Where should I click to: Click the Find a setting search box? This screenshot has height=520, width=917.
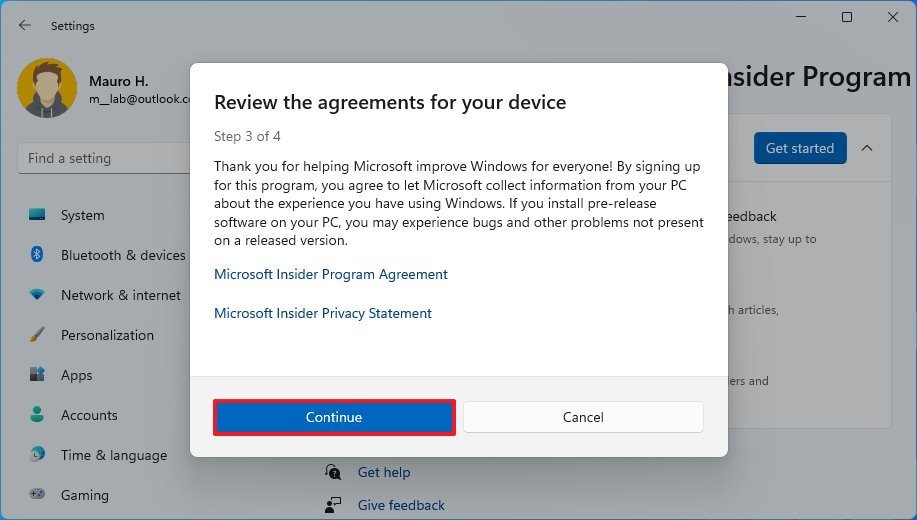(104, 159)
